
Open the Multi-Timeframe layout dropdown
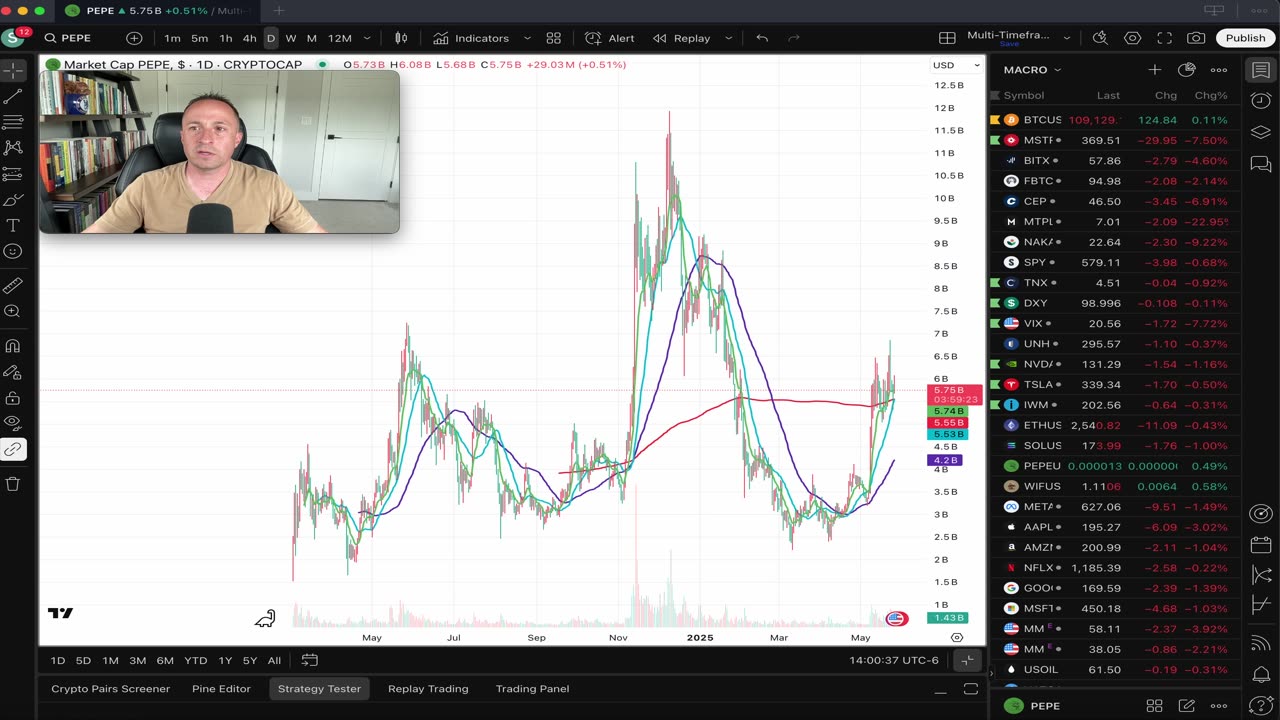pyautogui.click(x=1067, y=38)
